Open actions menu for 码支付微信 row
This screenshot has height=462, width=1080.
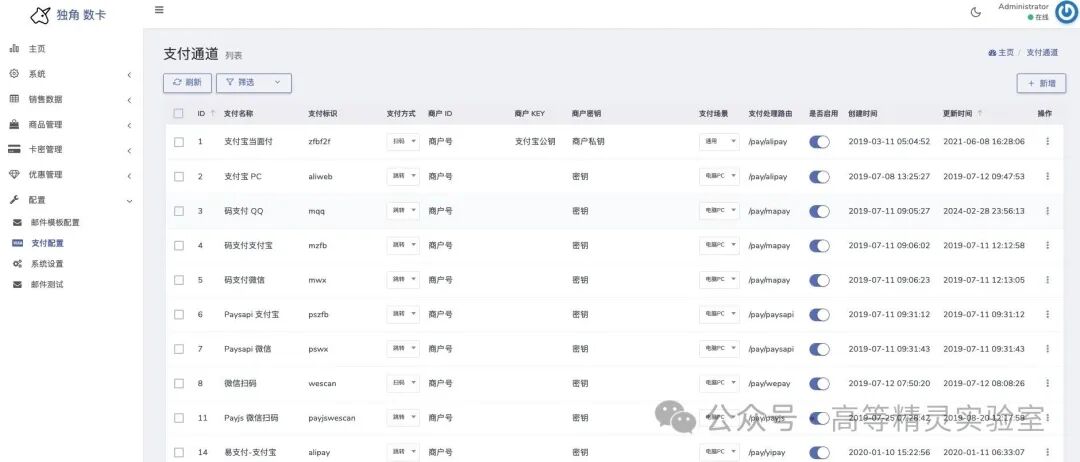(1048, 280)
